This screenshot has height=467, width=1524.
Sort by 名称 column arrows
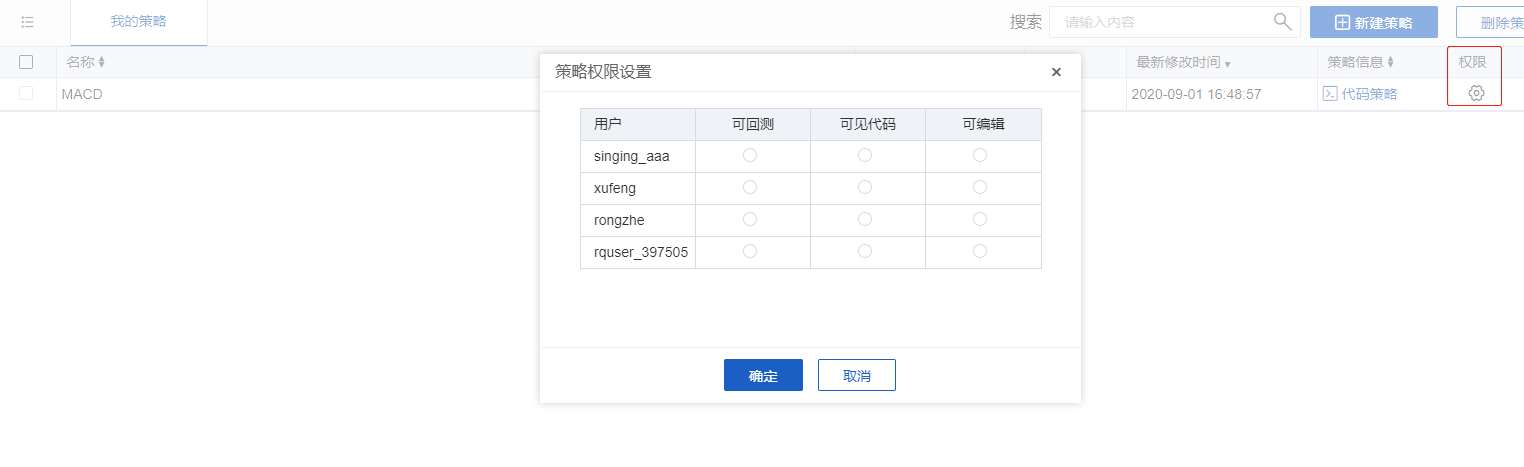(x=101, y=62)
